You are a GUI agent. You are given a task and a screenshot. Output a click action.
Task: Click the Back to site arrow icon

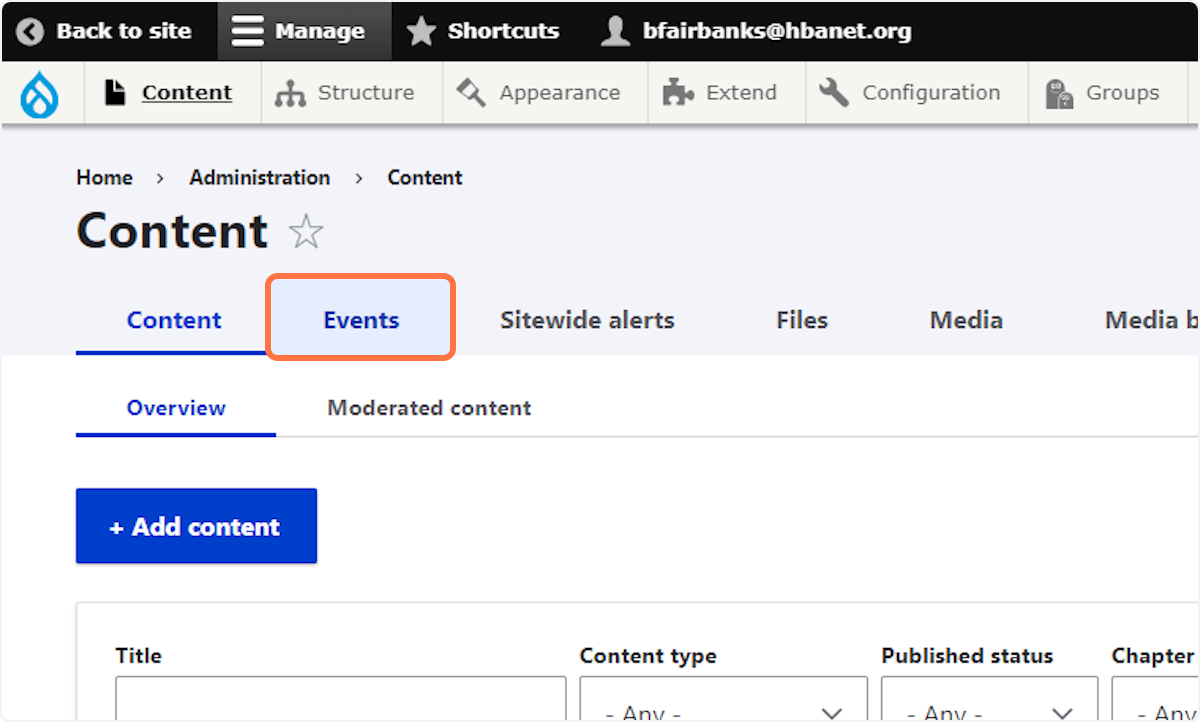(x=30, y=30)
